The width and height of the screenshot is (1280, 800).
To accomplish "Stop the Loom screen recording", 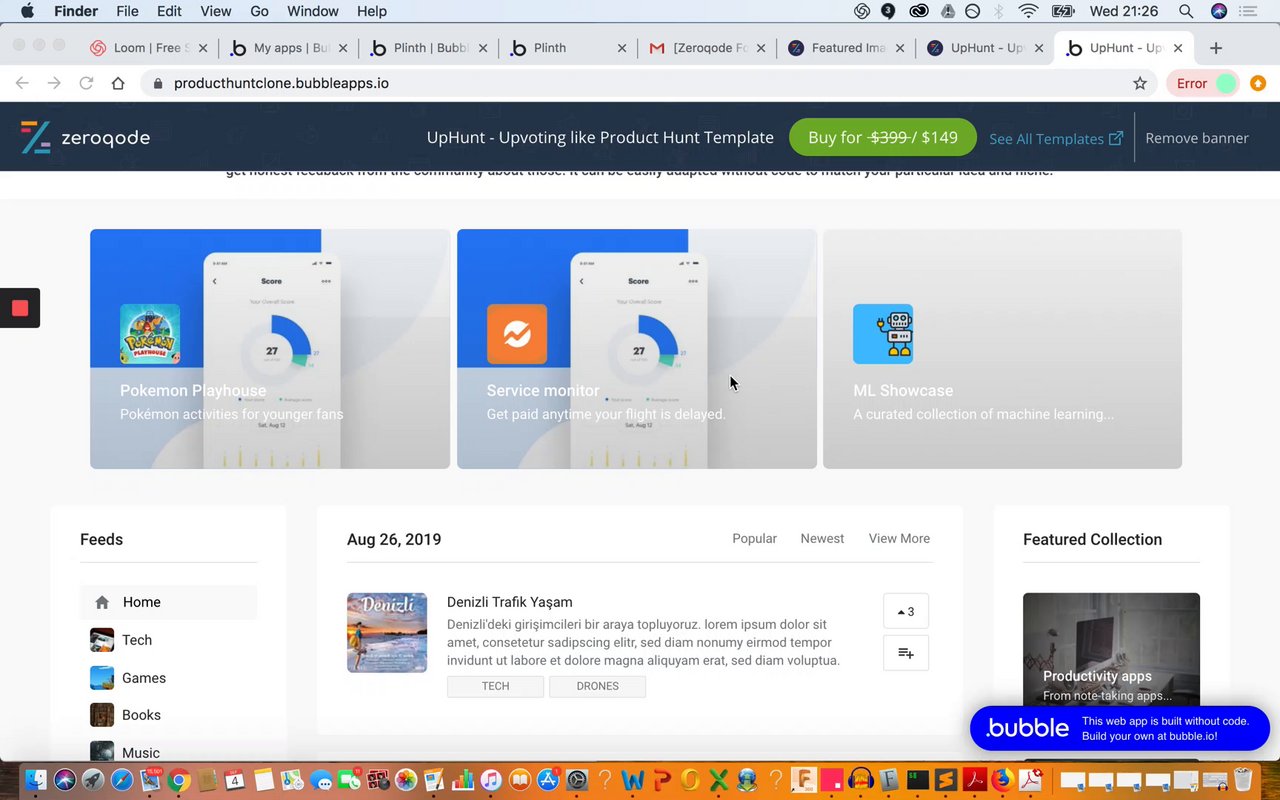I will click(x=20, y=308).
